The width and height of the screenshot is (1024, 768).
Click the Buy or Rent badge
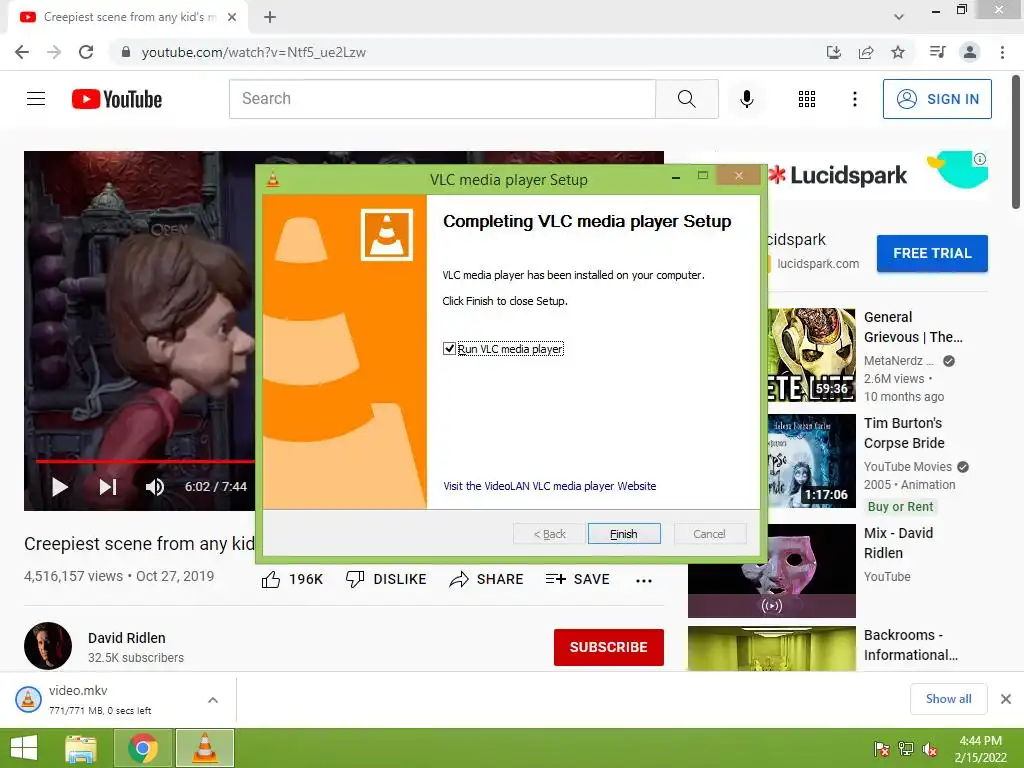pyautogui.click(x=901, y=507)
